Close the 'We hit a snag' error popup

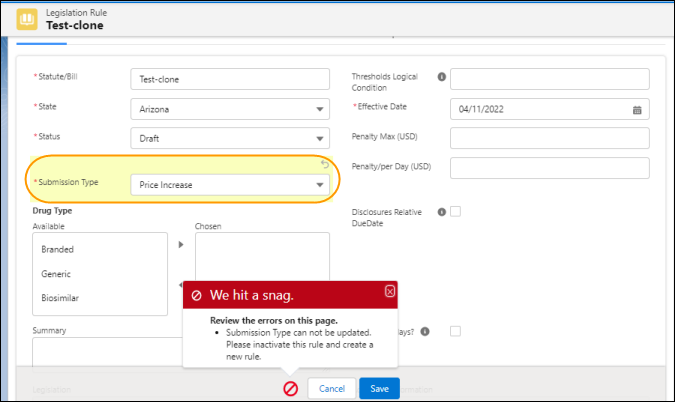(390, 291)
